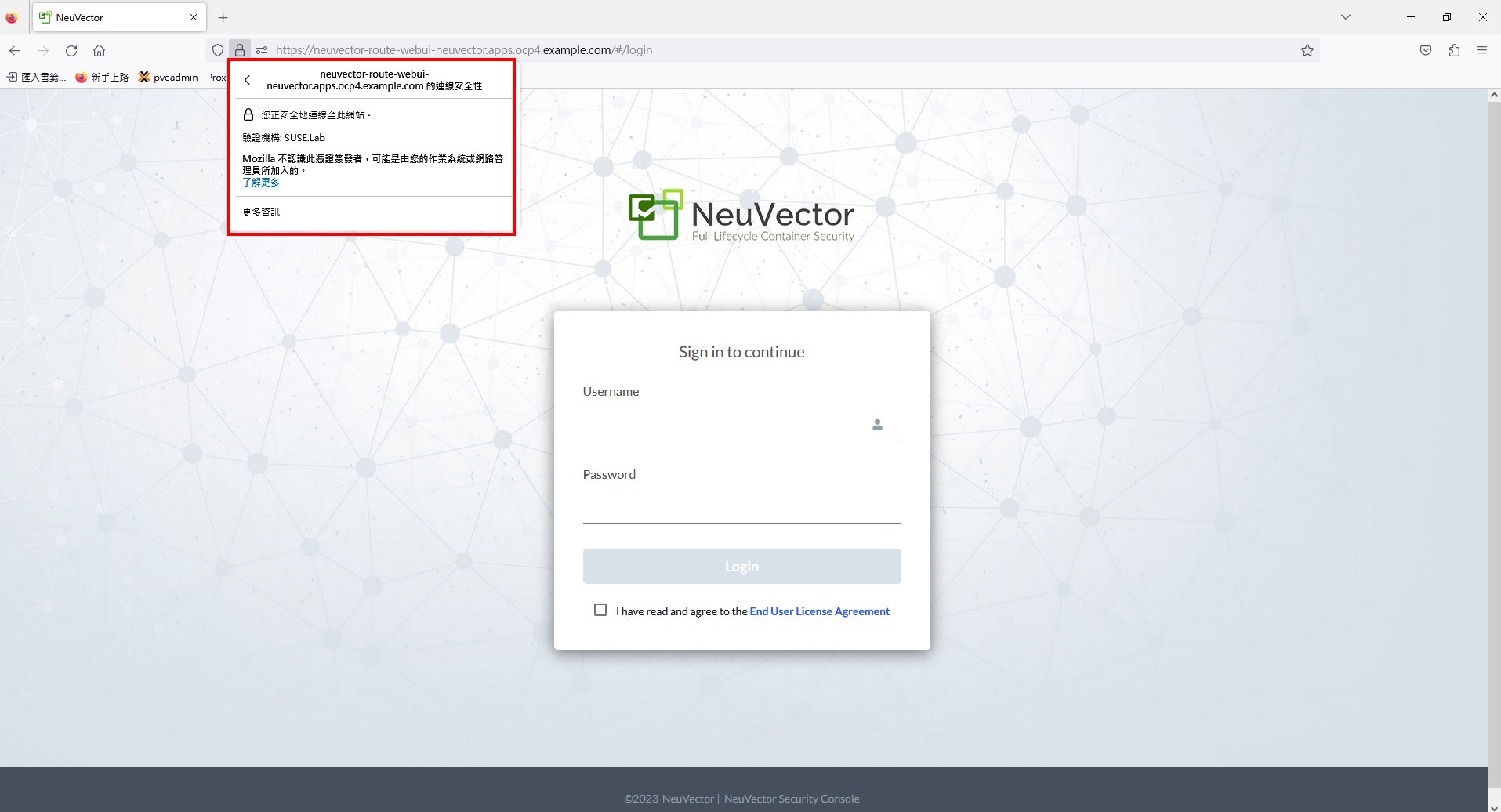
Task: Click the 了解更多 link in security popup
Action: point(261,182)
